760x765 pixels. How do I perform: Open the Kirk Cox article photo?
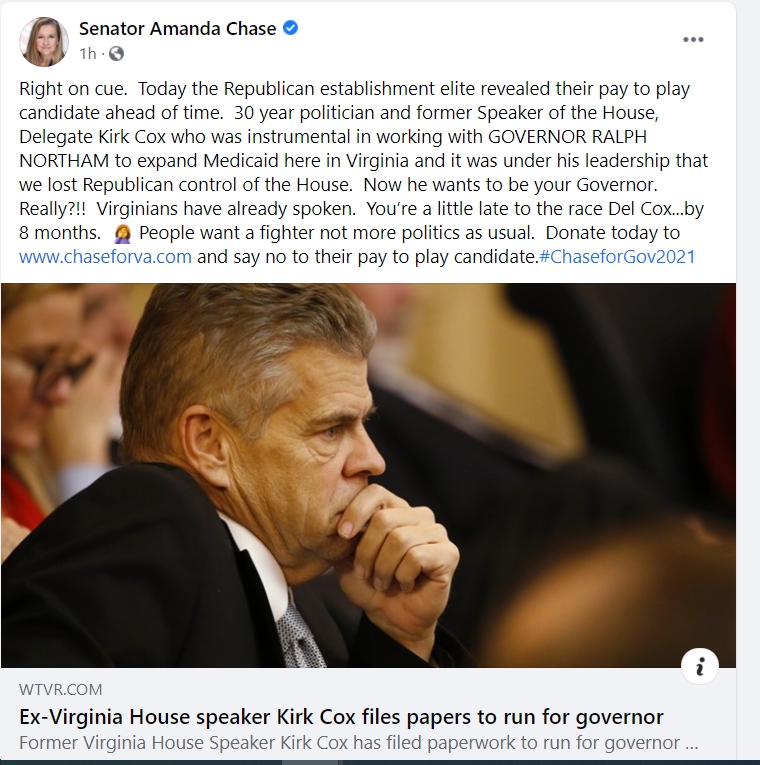pyautogui.click(x=368, y=475)
